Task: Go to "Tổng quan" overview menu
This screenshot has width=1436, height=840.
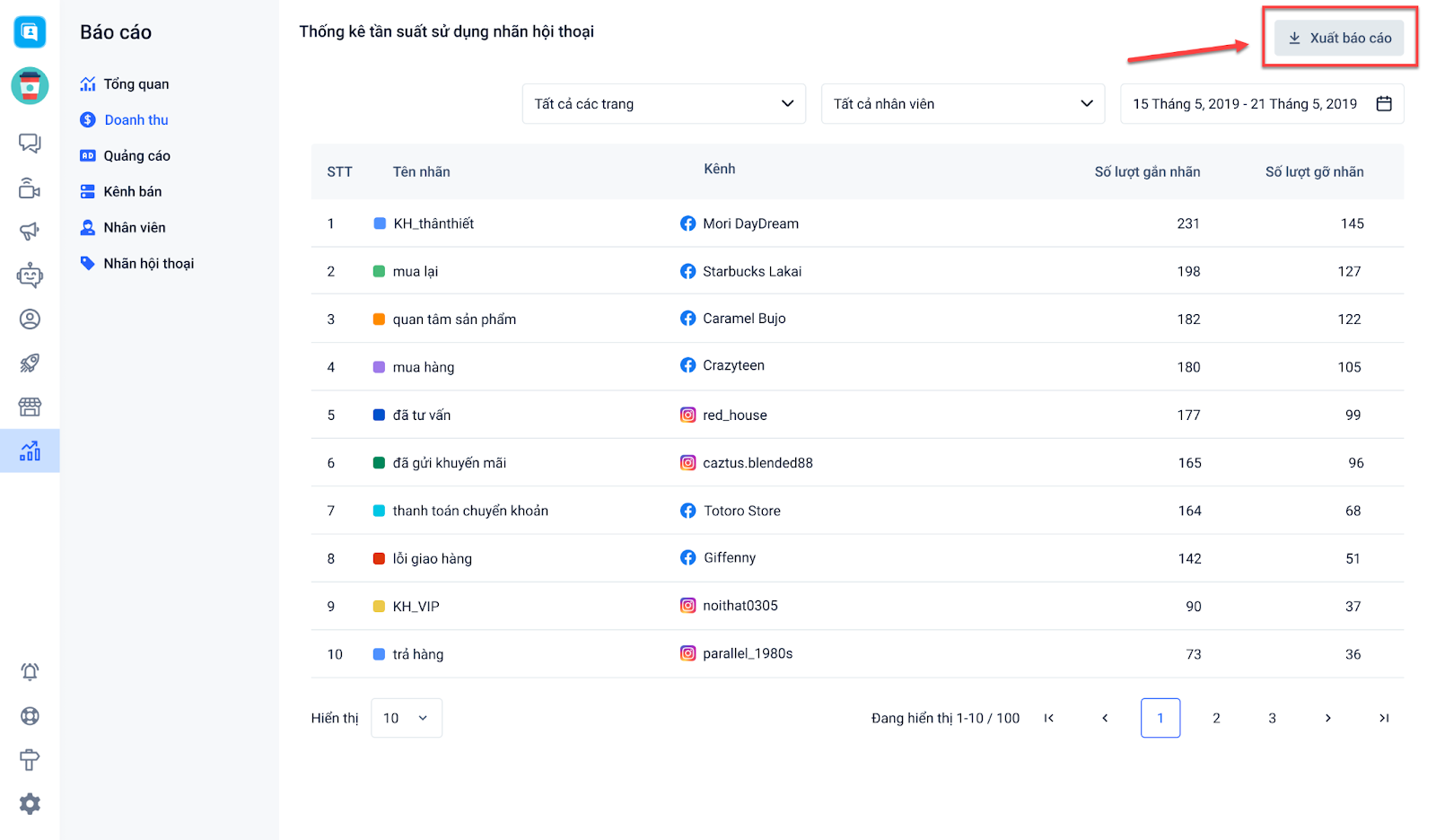Action: (x=136, y=84)
